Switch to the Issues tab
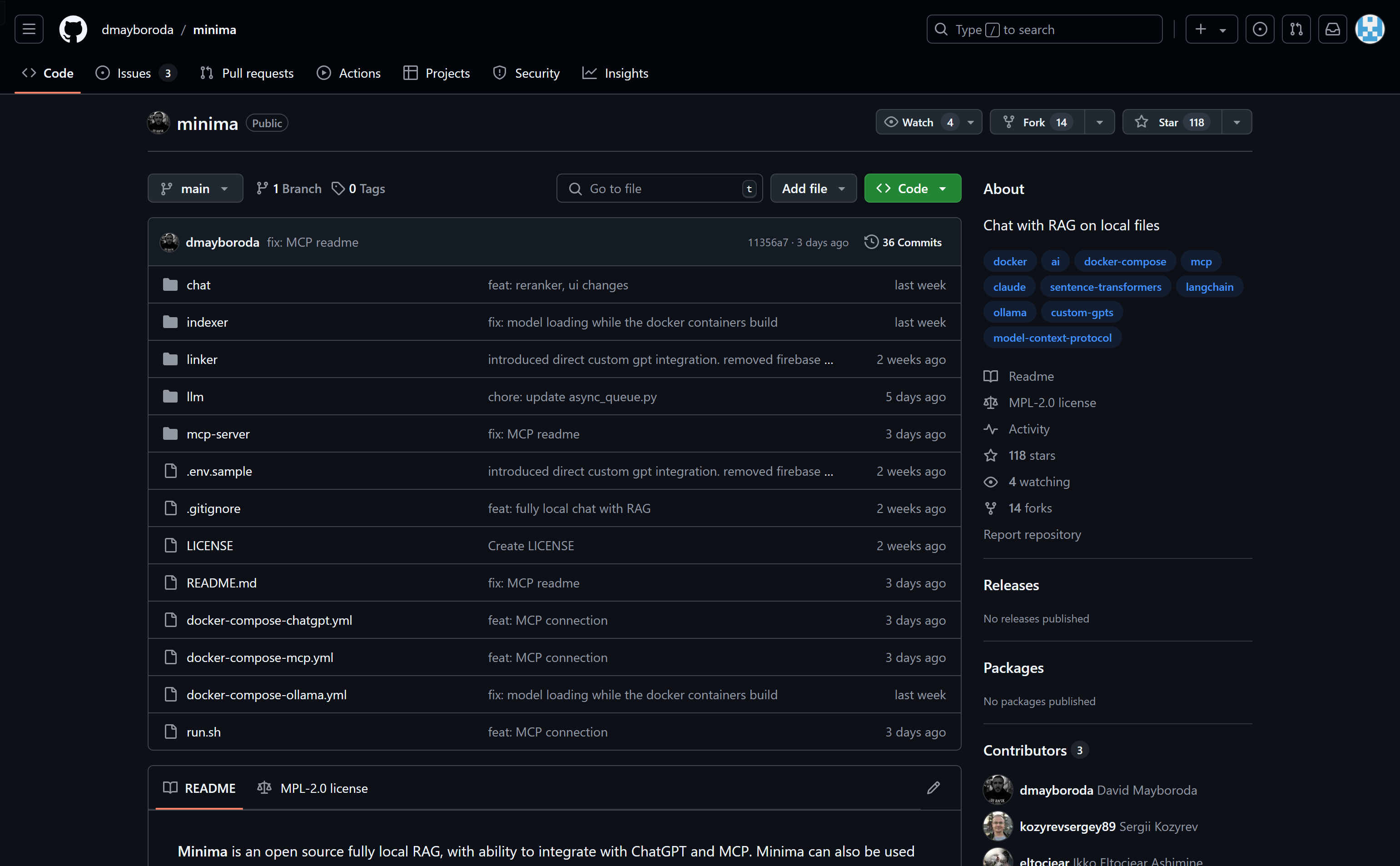The width and height of the screenshot is (1400, 866). (x=136, y=73)
